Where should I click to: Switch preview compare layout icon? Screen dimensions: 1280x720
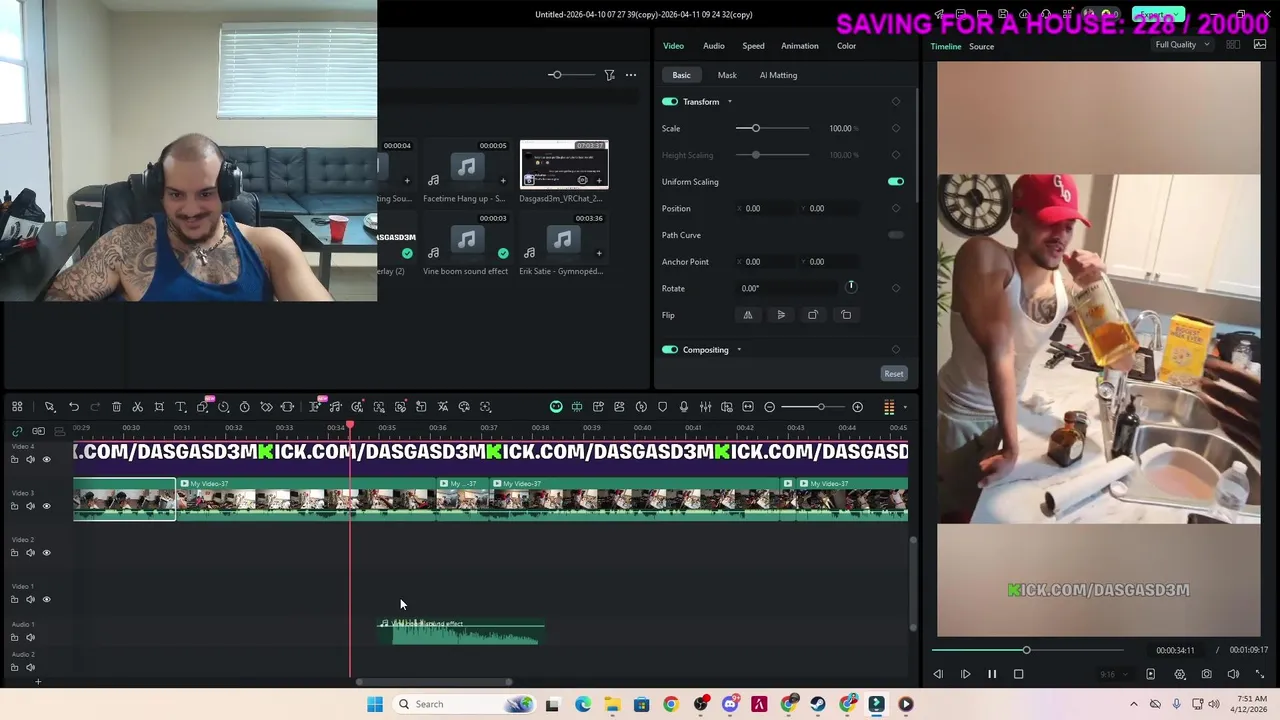pyautogui.click(x=1233, y=45)
